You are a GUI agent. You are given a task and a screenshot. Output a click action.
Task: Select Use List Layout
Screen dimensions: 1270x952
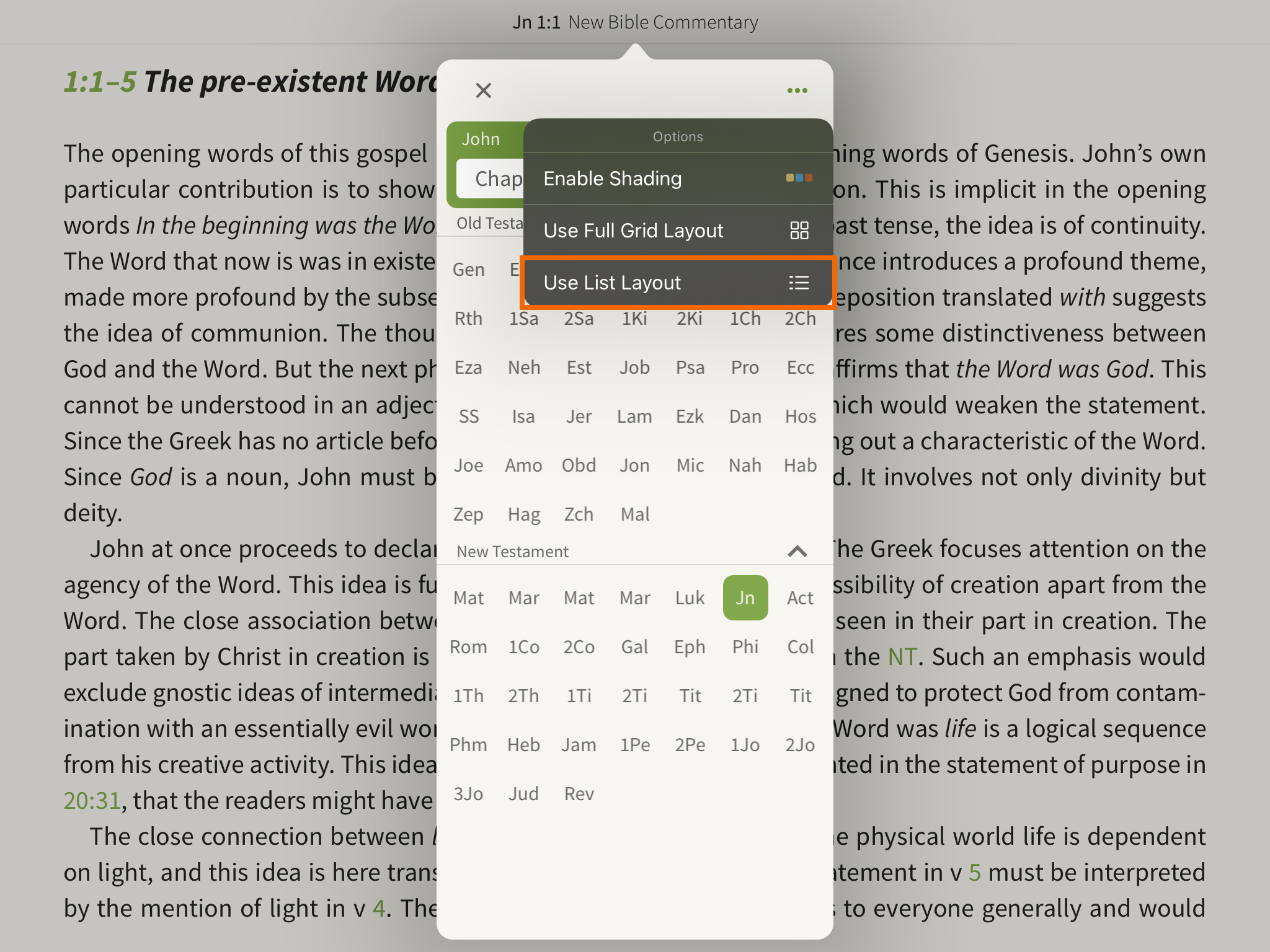tap(678, 283)
